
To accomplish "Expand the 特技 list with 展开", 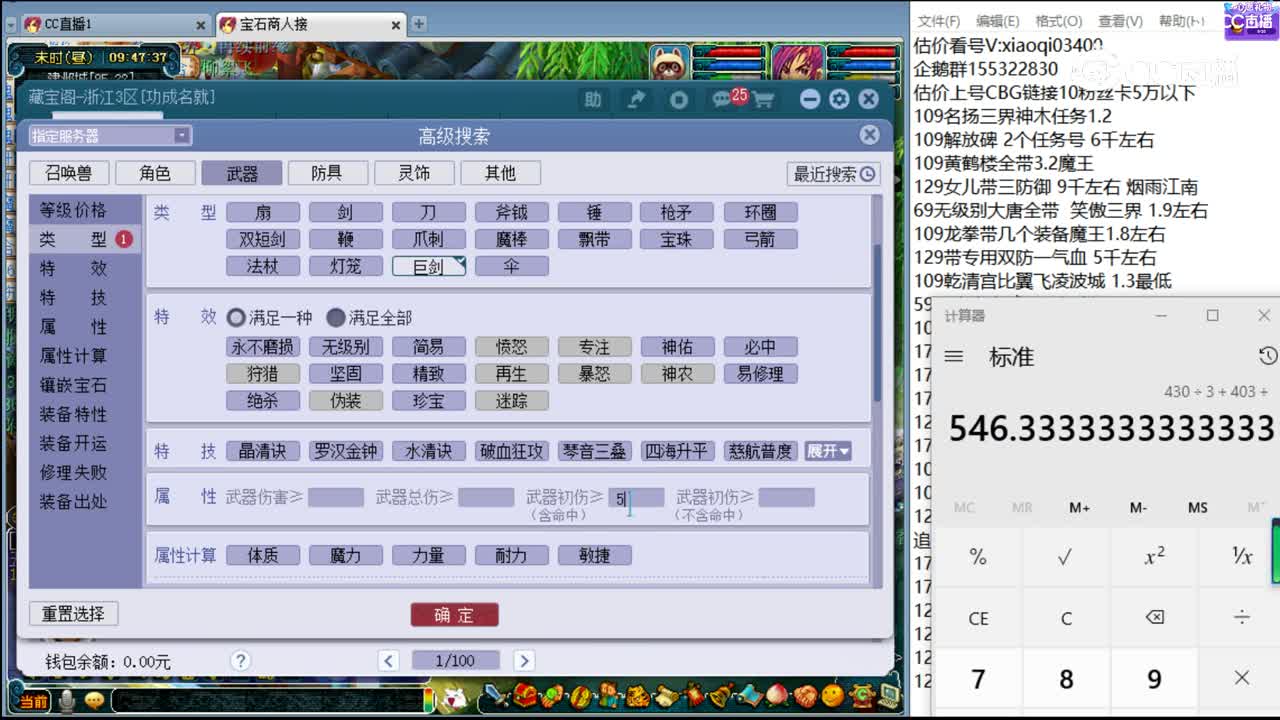I will [x=828, y=451].
